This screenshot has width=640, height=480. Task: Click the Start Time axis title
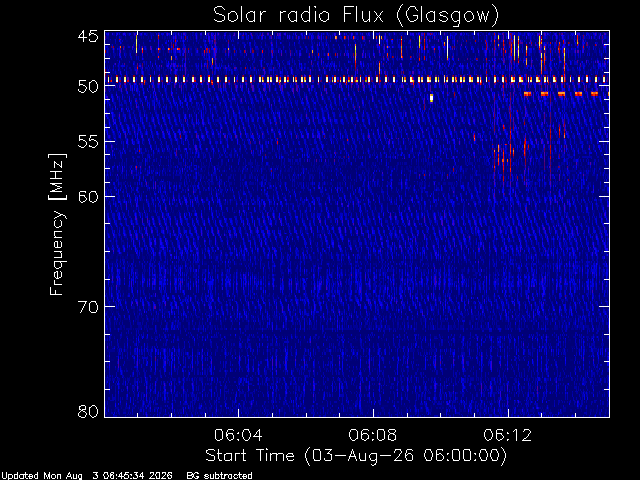356,456
